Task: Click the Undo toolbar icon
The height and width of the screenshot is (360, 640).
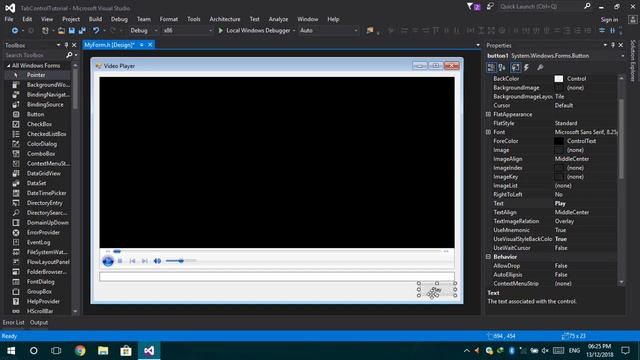Action: [96, 31]
